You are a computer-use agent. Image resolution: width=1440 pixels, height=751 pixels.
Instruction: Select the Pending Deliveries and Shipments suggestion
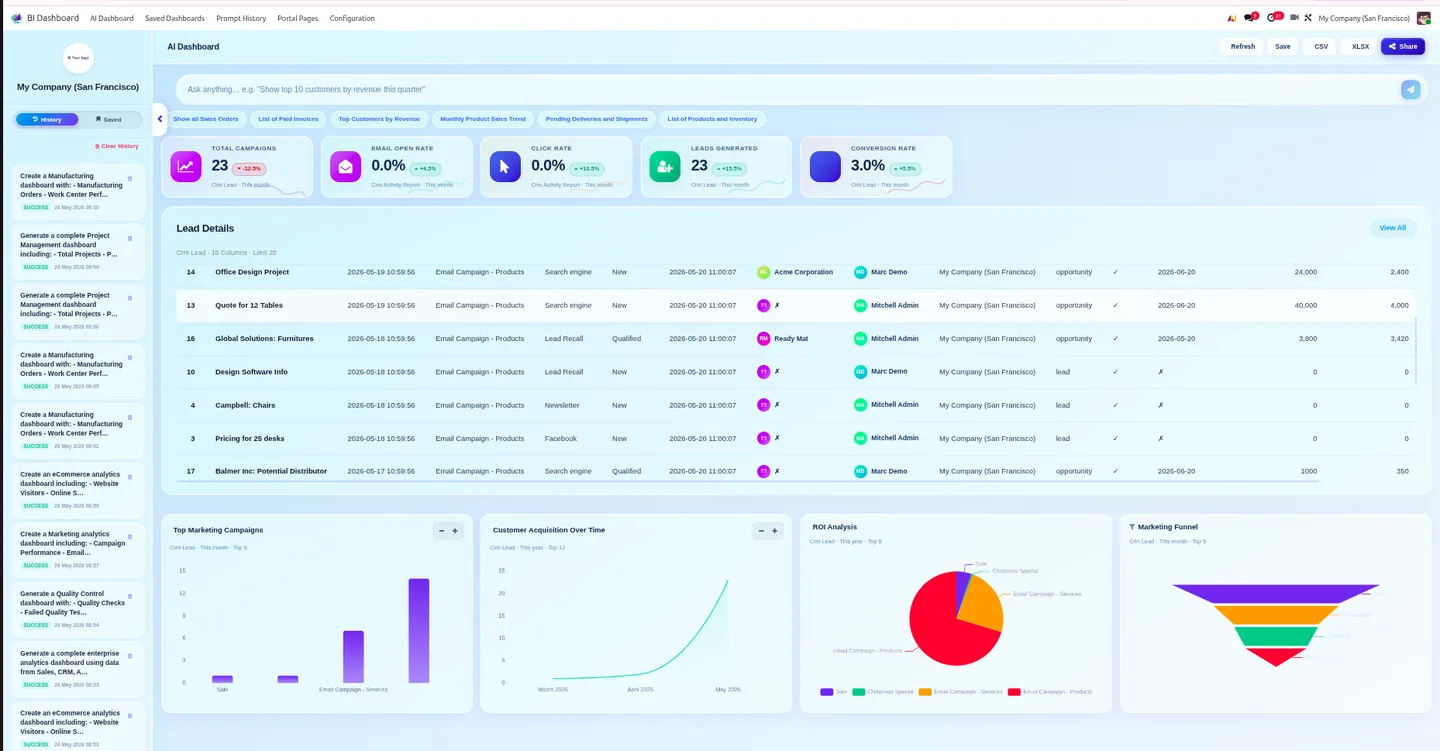click(x=597, y=119)
